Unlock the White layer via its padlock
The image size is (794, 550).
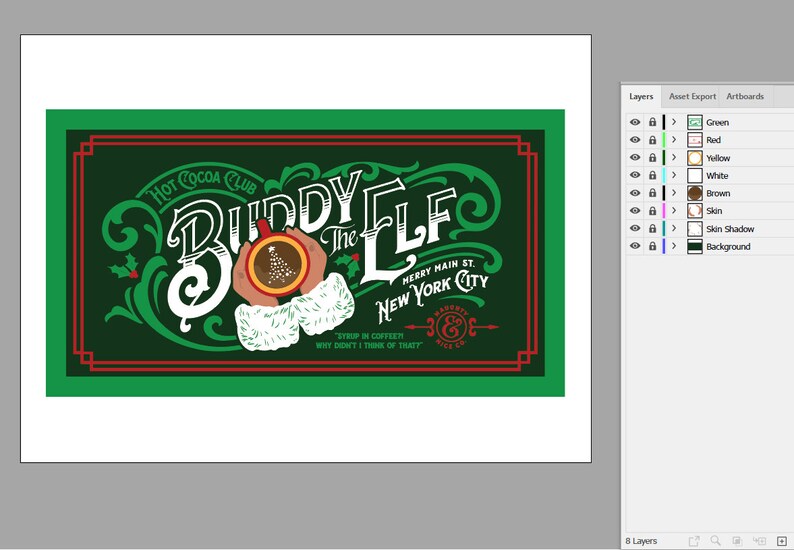click(652, 175)
